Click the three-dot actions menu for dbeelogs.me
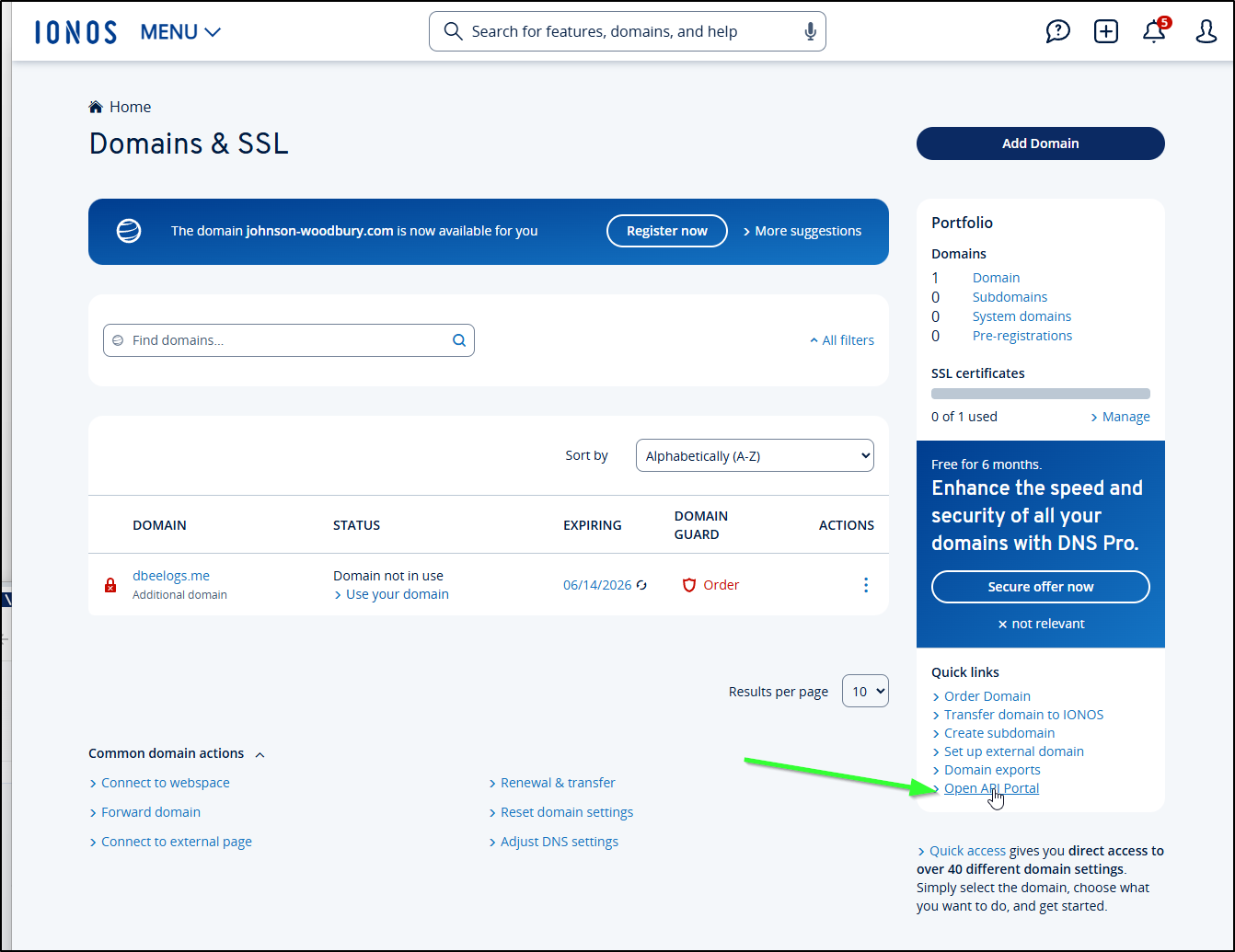The width and height of the screenshot is (1235, 952). pos(865,585)
